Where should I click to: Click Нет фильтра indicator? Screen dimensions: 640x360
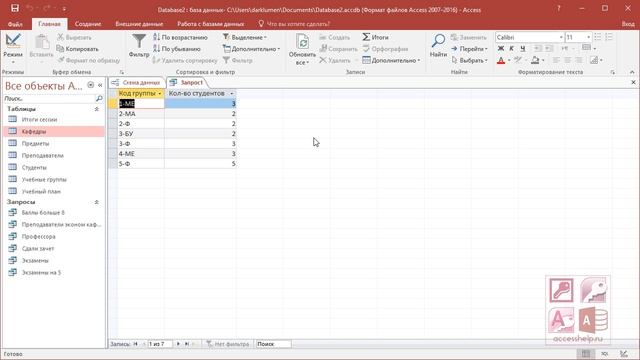coord(228,344)
